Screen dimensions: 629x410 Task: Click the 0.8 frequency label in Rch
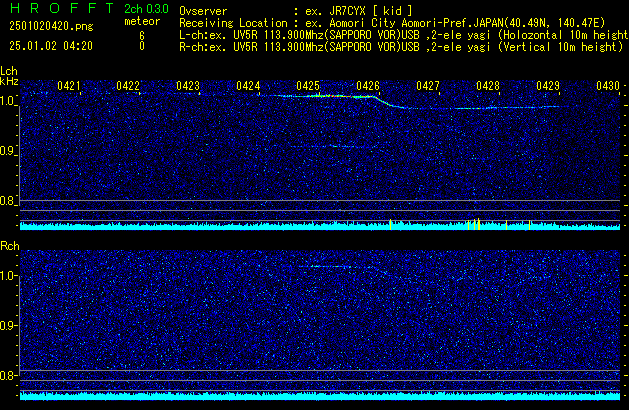[x=8, y=375]
